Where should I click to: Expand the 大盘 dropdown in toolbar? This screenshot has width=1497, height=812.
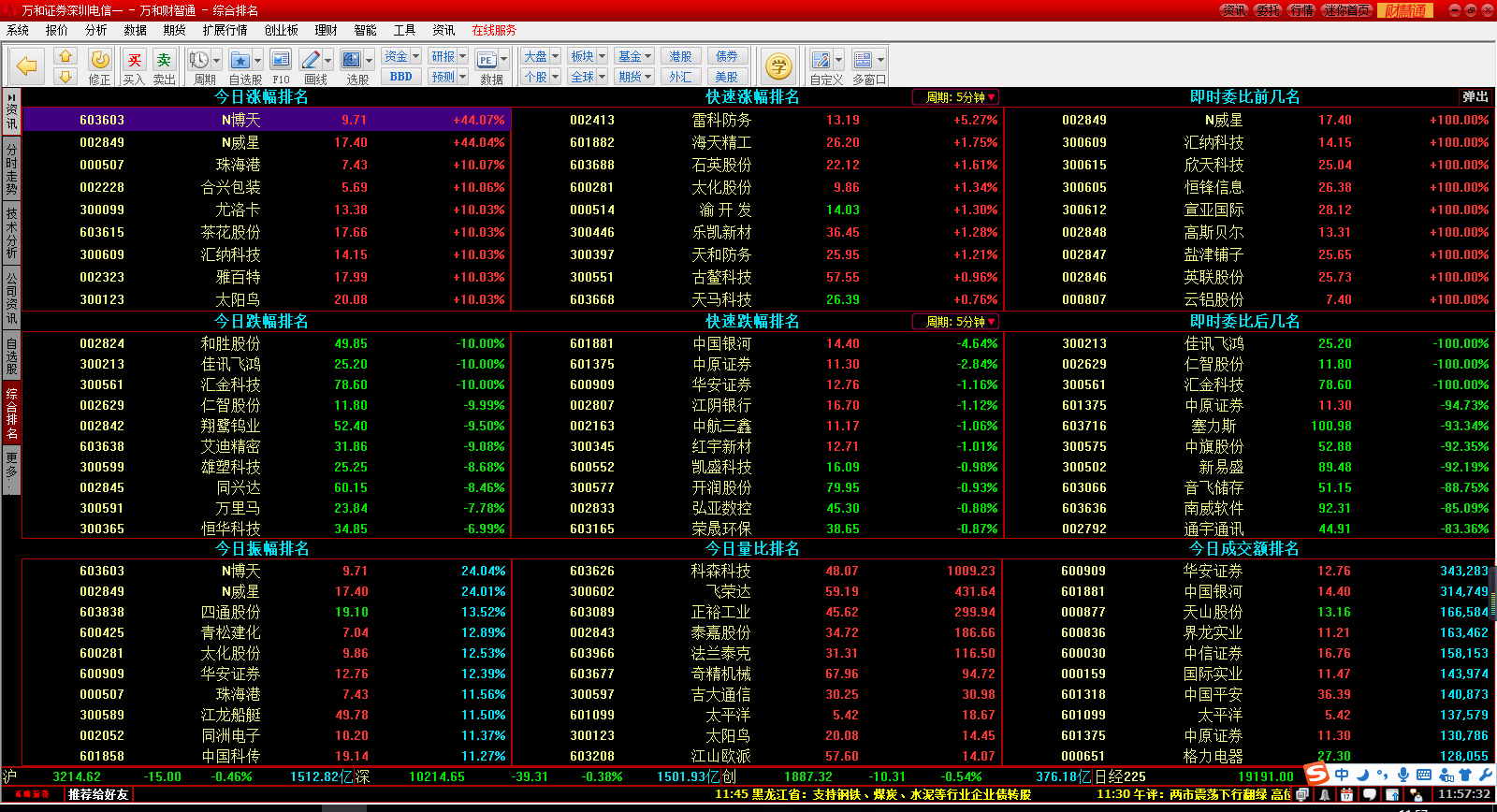pyautogui.click(x=555, y=57)
